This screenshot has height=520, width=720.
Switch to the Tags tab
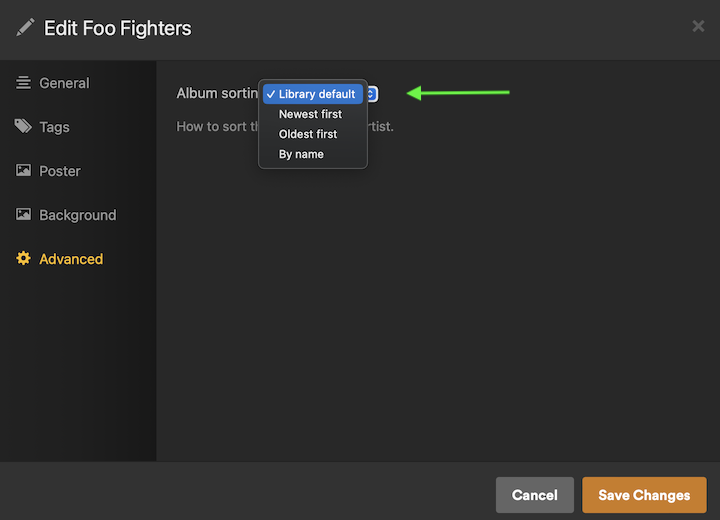[x=54, y=127]
